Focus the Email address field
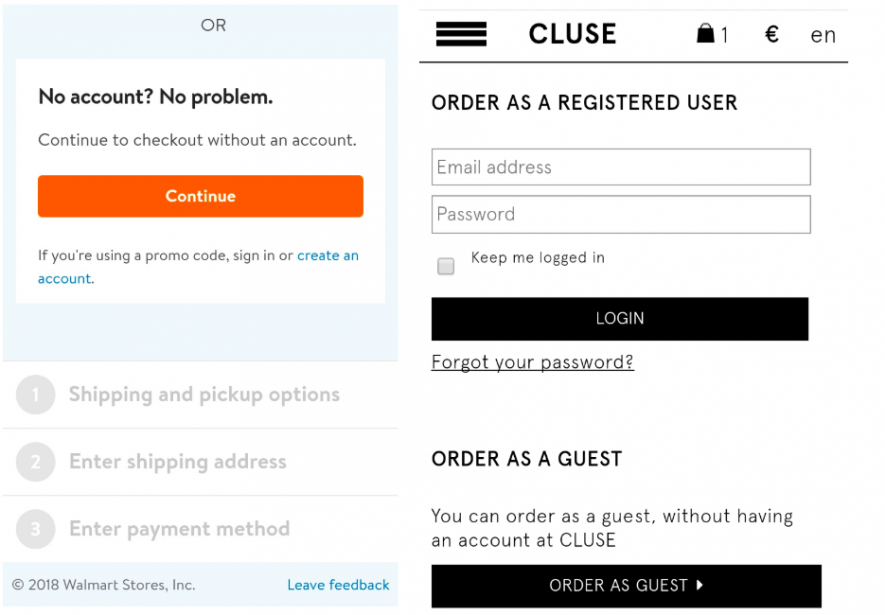Image resolution: width=885 pixels, height=615 pixels. (621, 167)
